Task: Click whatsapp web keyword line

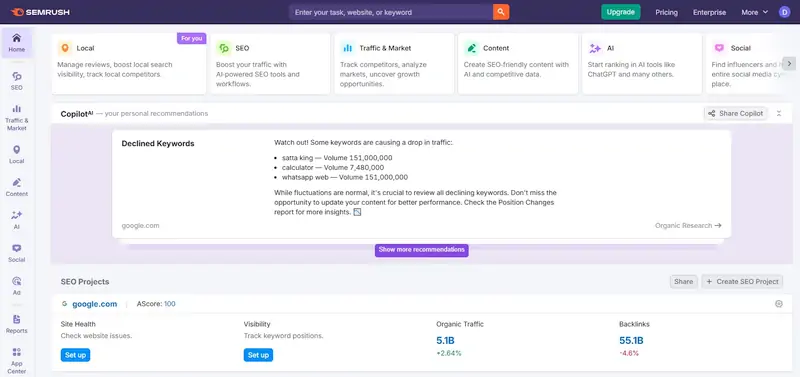Action: tap(344, 177)
